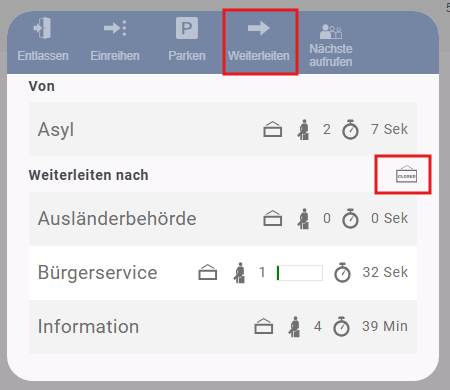This screenshot has height=390, width=450.
Task: Select the Nächste aufrufen tab label
Action: [331, 55]
